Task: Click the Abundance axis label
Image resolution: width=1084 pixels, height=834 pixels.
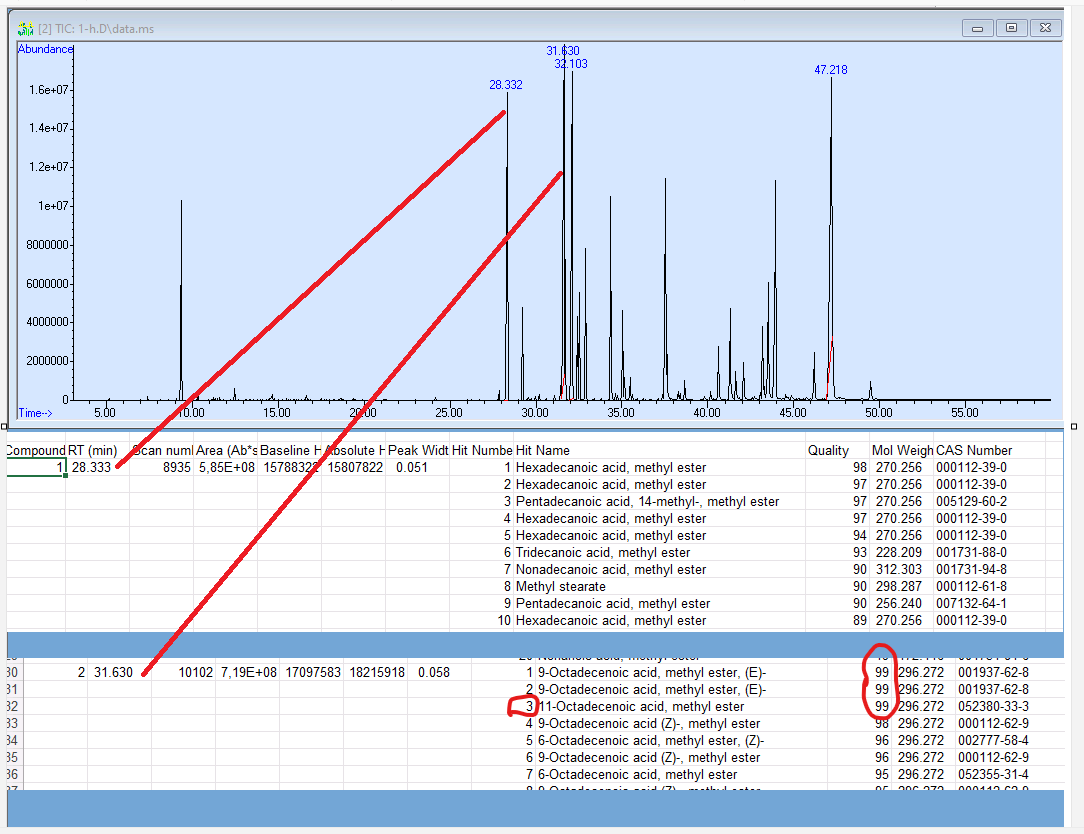Action: 45,48
